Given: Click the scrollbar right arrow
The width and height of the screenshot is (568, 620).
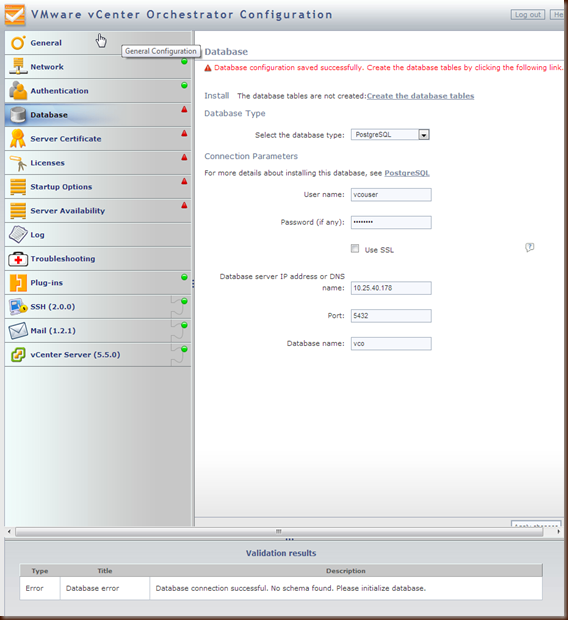Looking at the screenshot, I should pos(559,532).
